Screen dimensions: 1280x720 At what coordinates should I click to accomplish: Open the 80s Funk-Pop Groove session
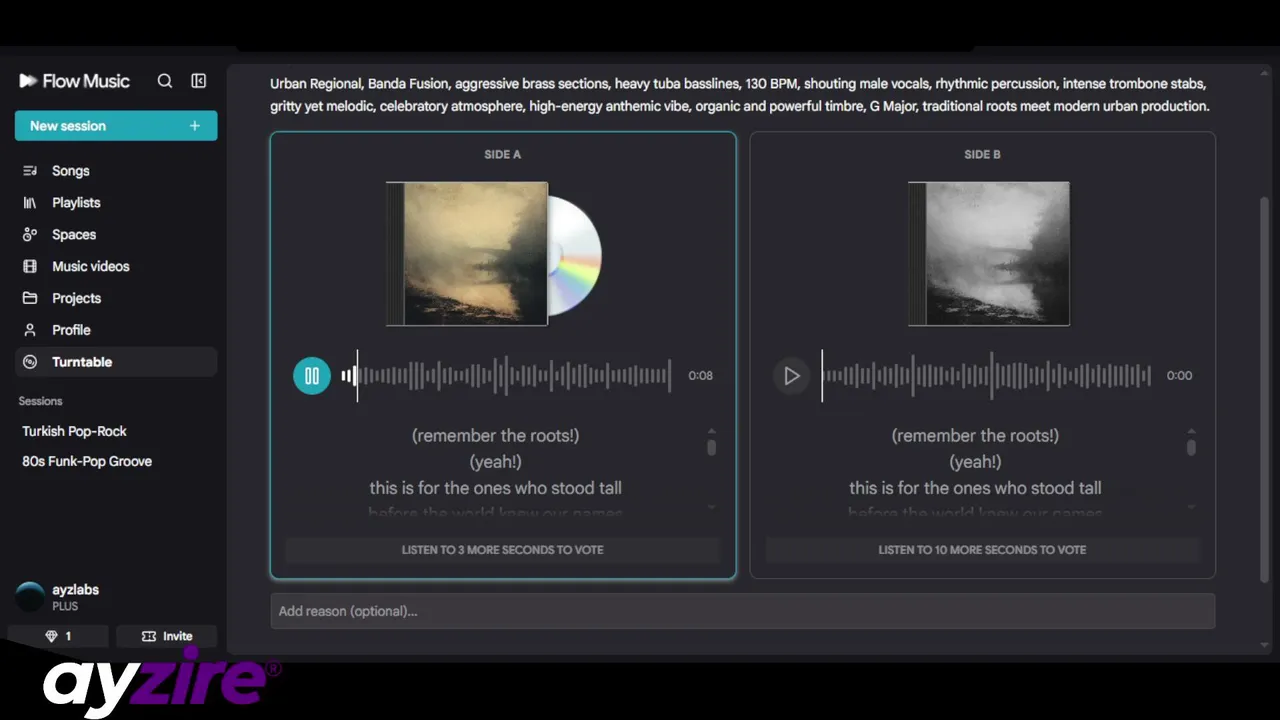tap(87, 461)
